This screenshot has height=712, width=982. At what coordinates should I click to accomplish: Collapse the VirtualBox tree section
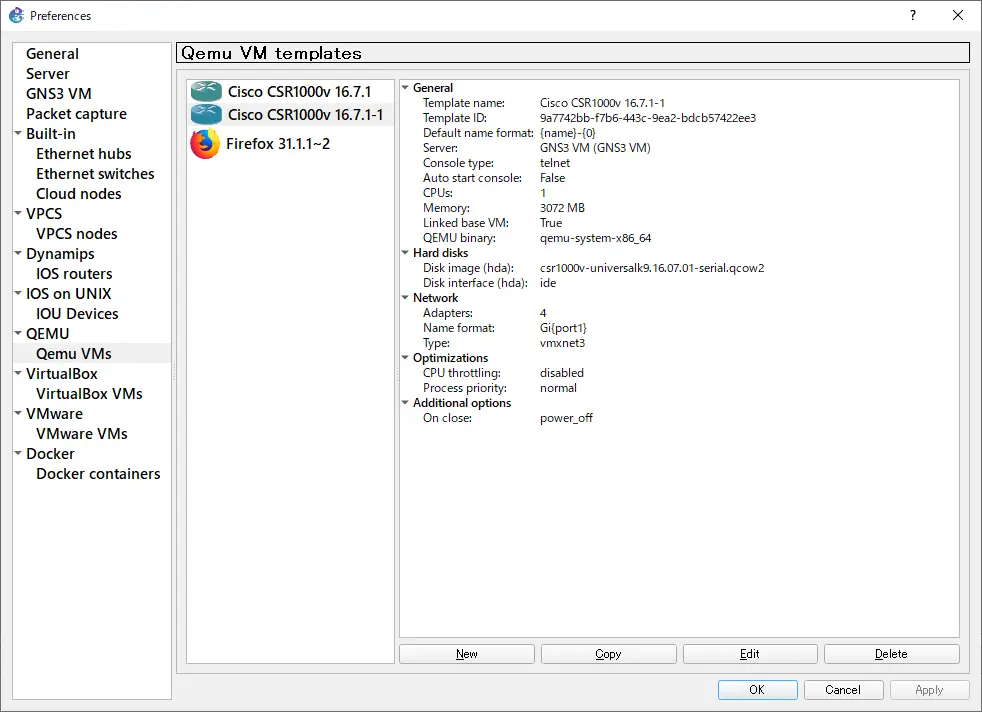click(18, 373)
